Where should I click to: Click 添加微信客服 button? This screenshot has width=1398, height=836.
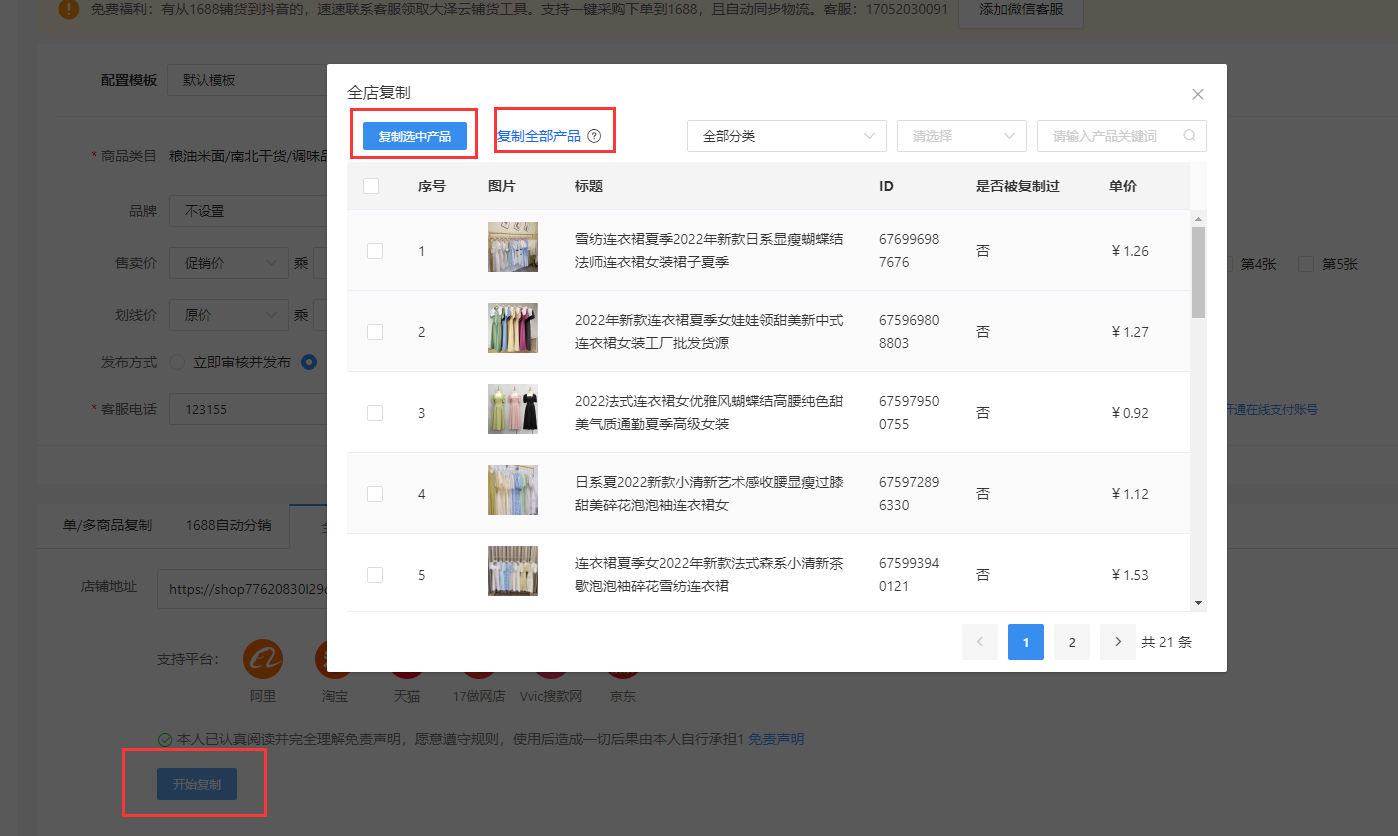[1021, 12]
